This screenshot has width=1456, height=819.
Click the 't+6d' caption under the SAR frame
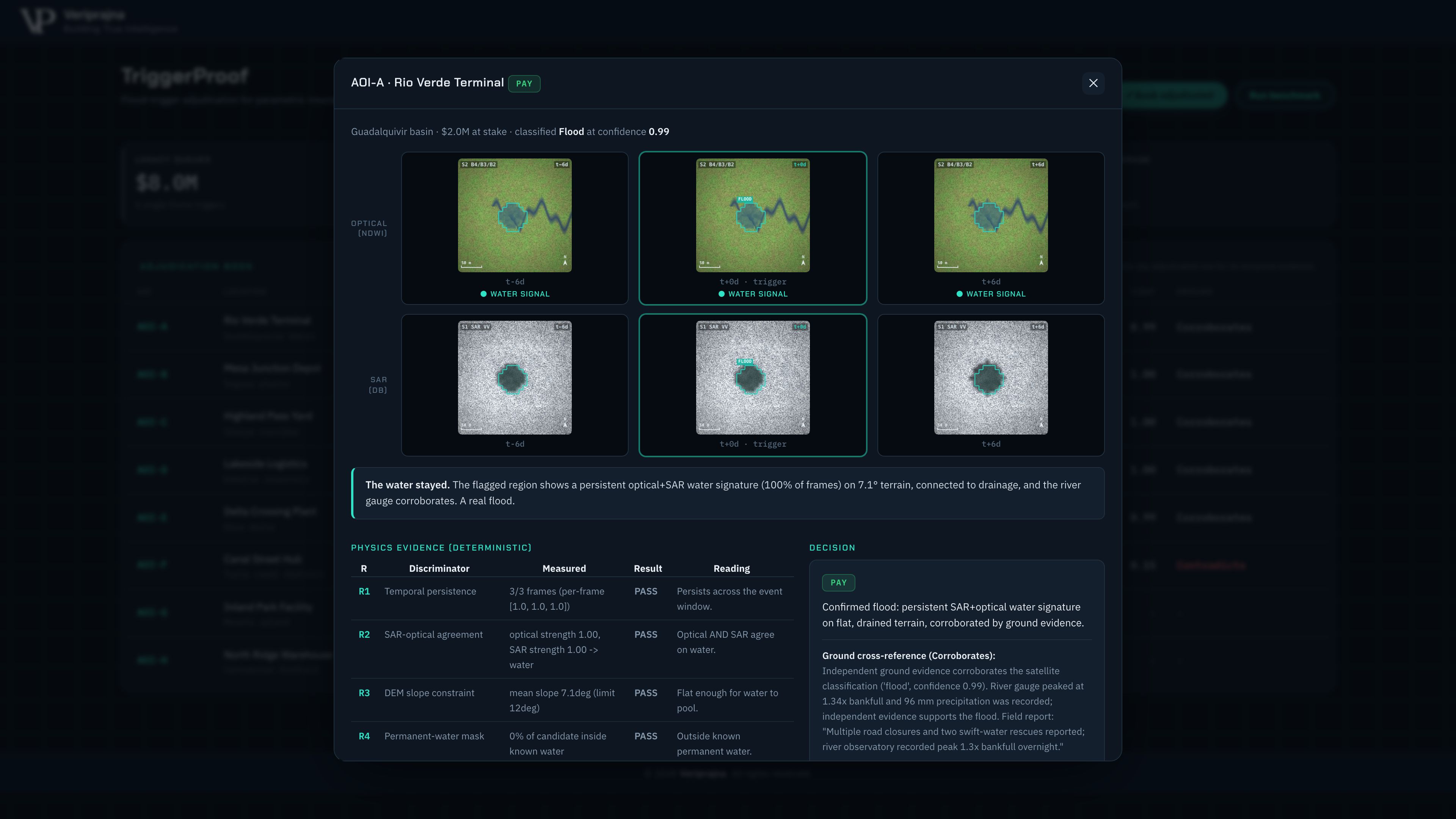[x=991, y=444]
